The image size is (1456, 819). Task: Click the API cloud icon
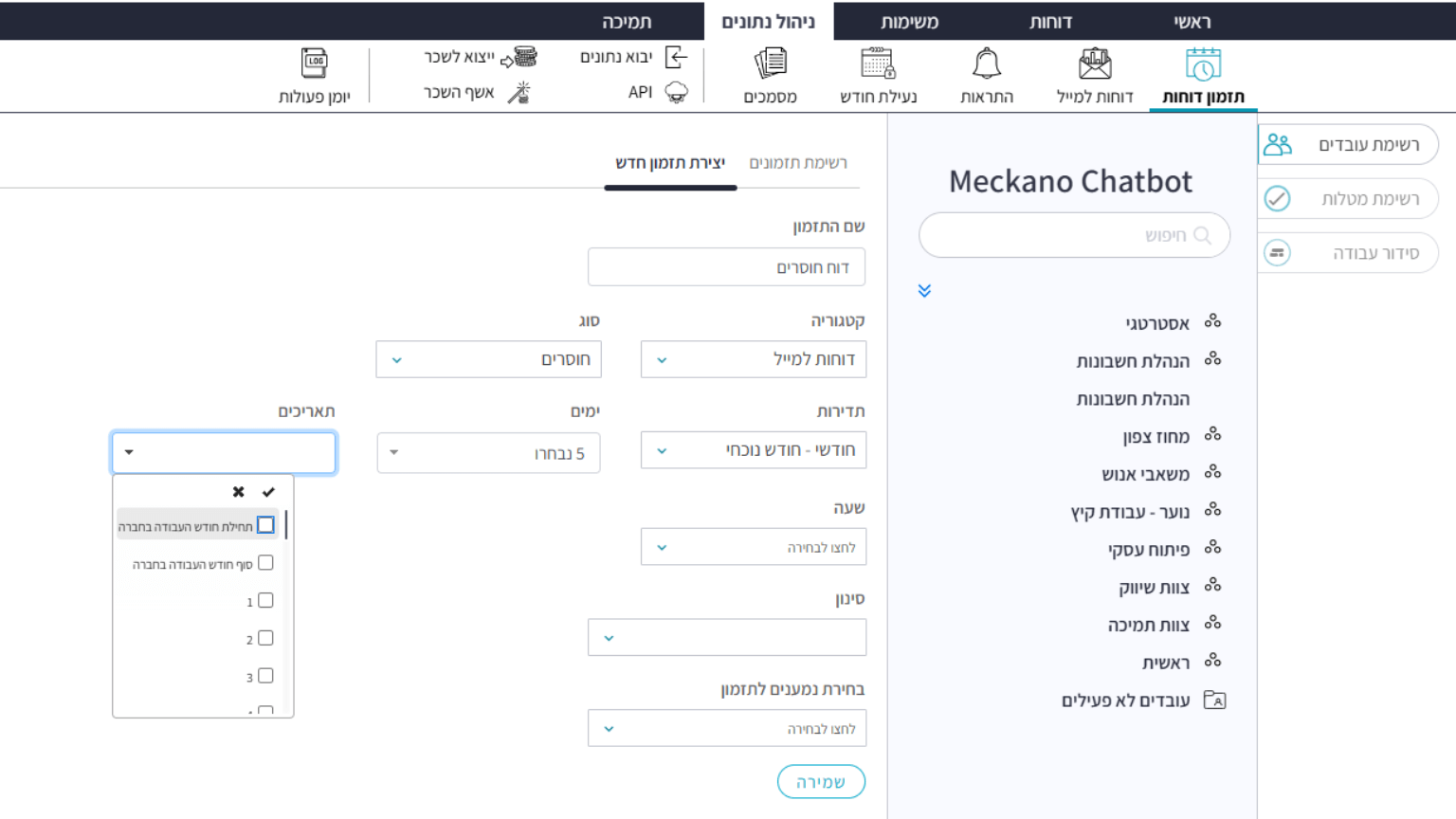[676, 92]
